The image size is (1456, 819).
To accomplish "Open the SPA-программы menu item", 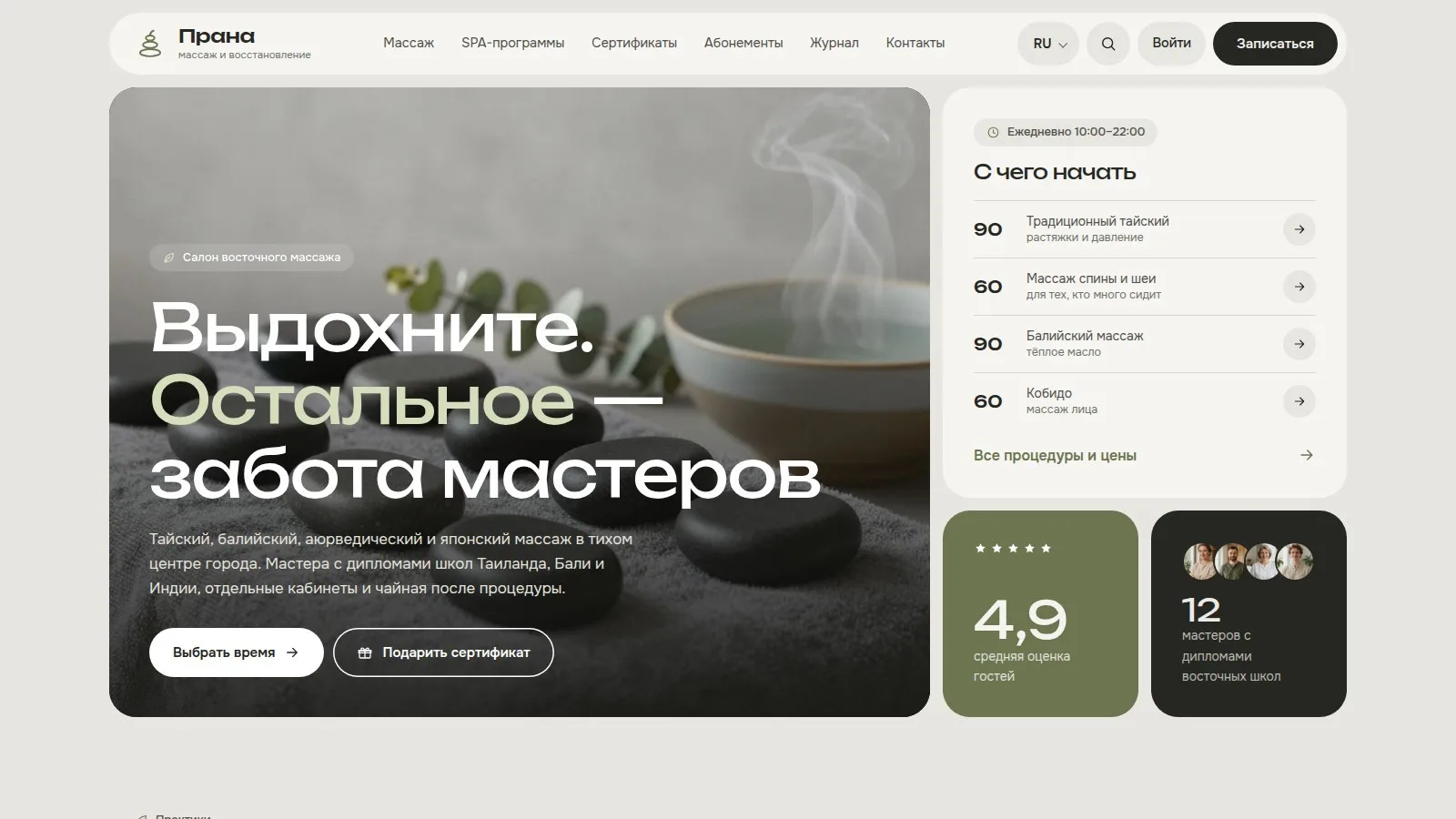I will [512, 43].
